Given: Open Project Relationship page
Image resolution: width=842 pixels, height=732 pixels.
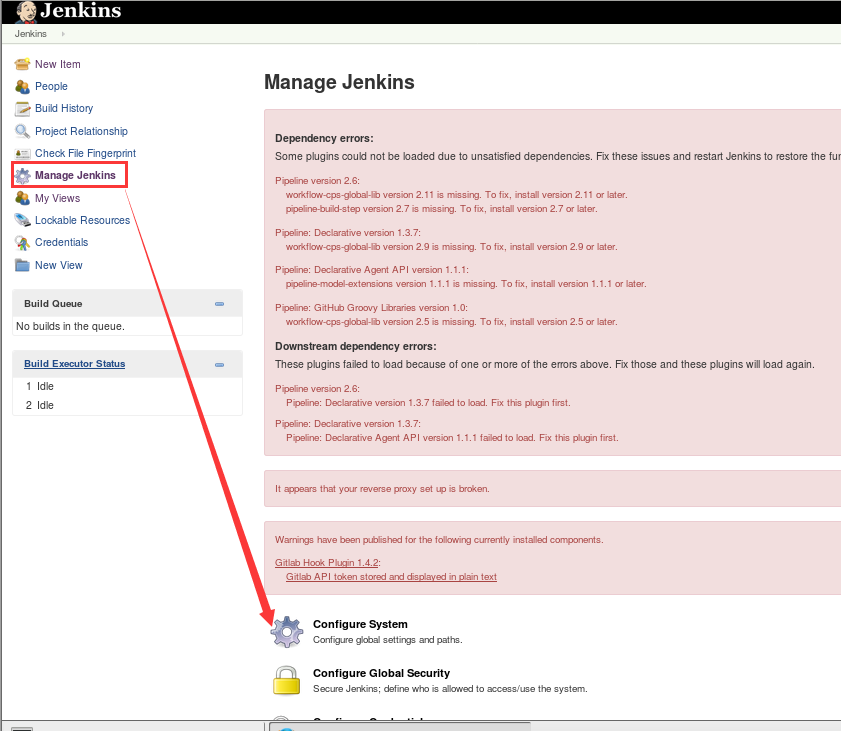Looking at the screenshot, I should 81,131.
